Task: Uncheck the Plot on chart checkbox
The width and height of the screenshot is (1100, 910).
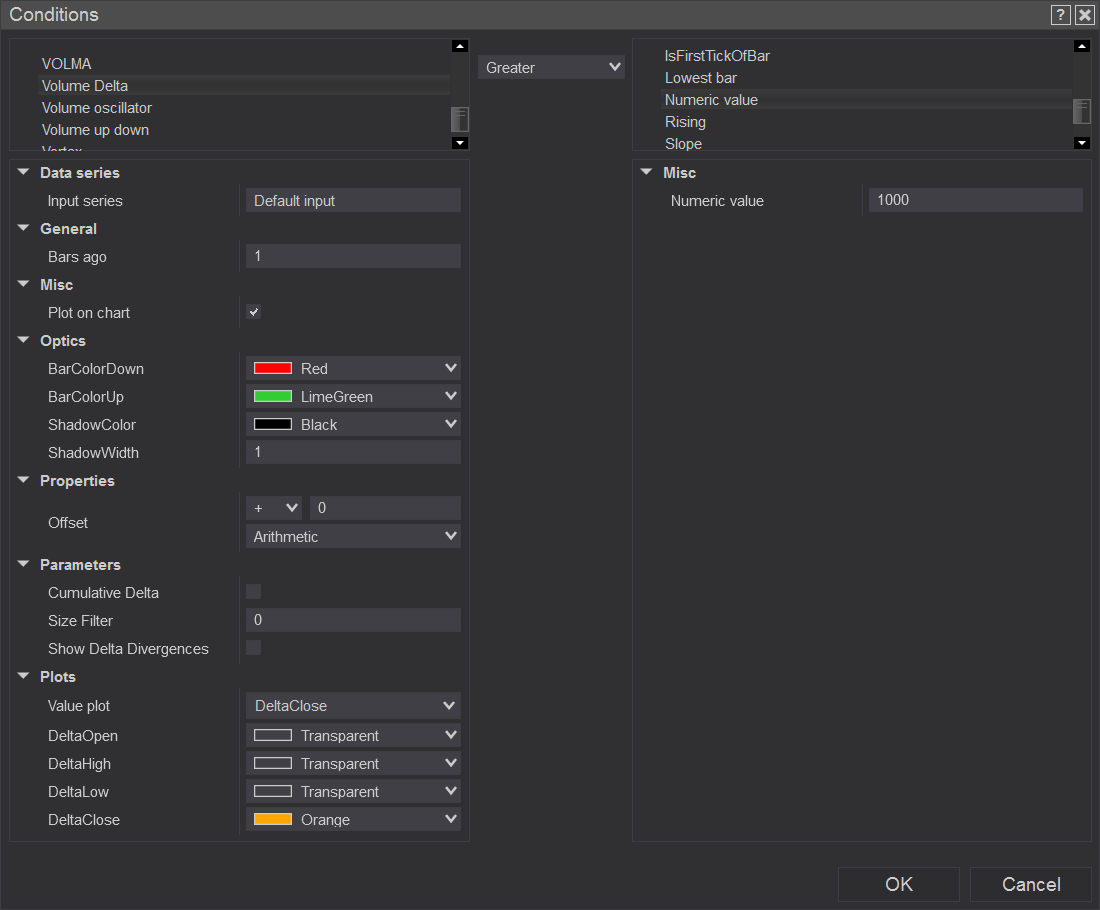Action: pyautogui.click(x=254, y=313)
